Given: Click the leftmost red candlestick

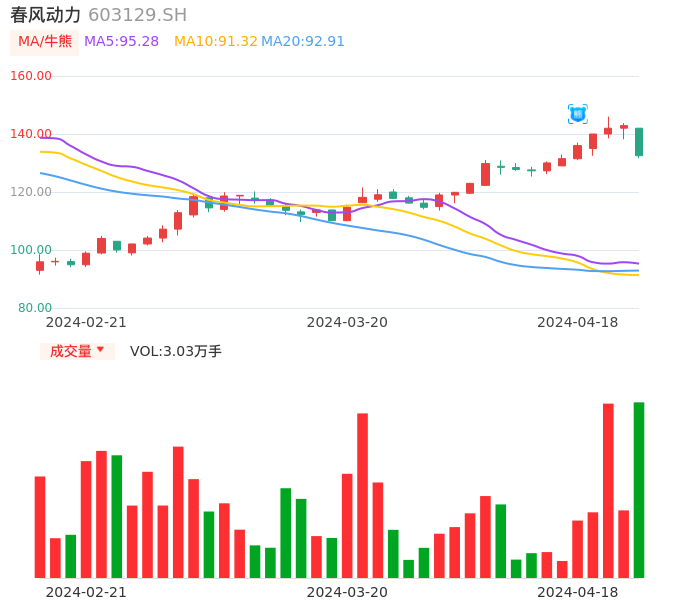Looking at the screenshot, I should pos(40,266).
